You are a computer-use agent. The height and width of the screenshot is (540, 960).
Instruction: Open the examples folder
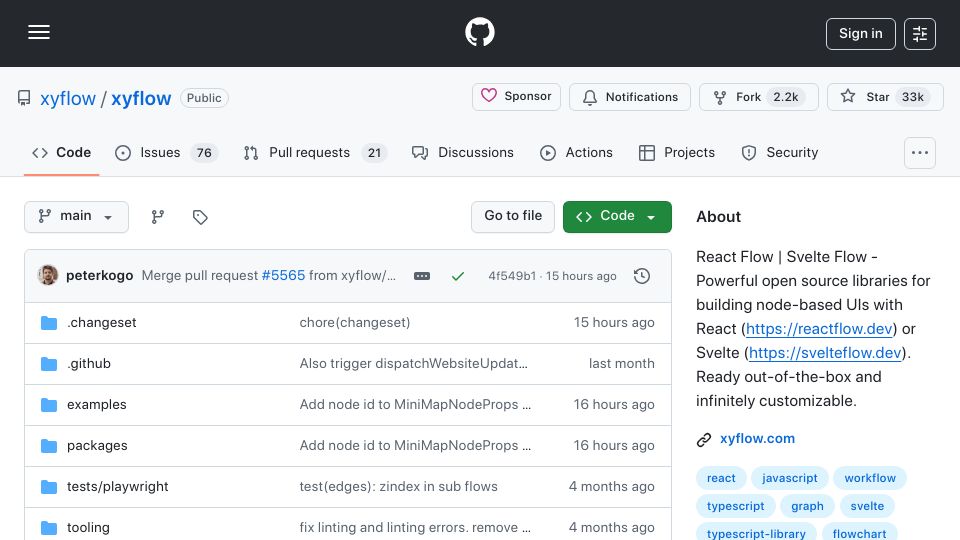tap(97, 405)
